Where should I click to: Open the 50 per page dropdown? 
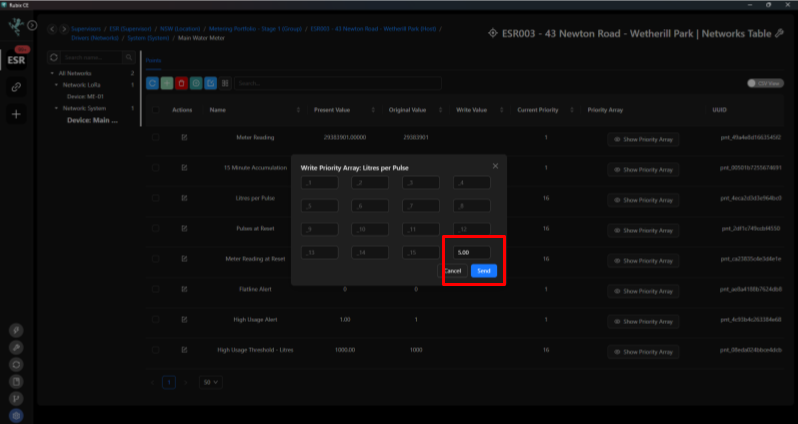coord(211,382)
